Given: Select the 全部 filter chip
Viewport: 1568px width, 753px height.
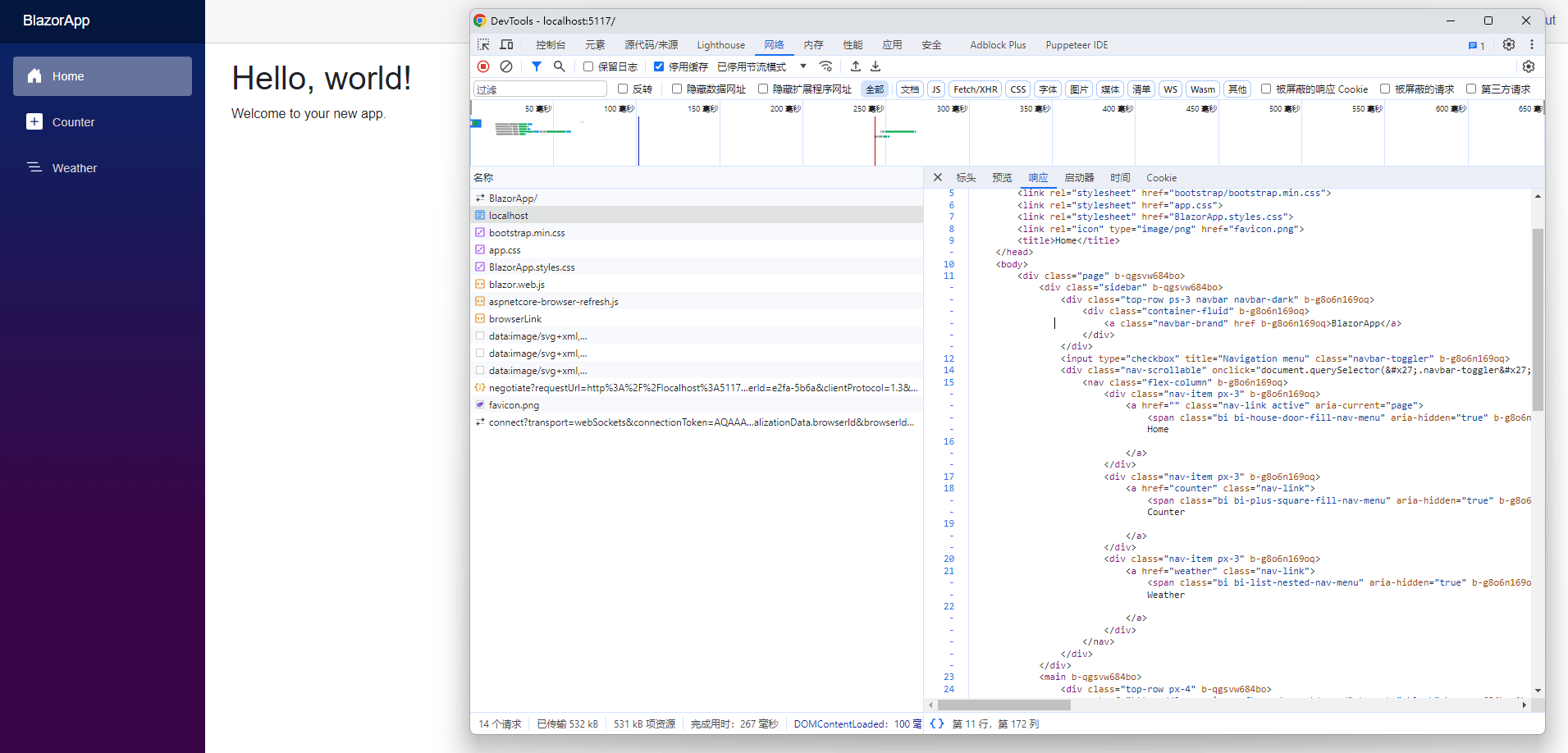Looking at the screenshot, I should coord(875,89).
